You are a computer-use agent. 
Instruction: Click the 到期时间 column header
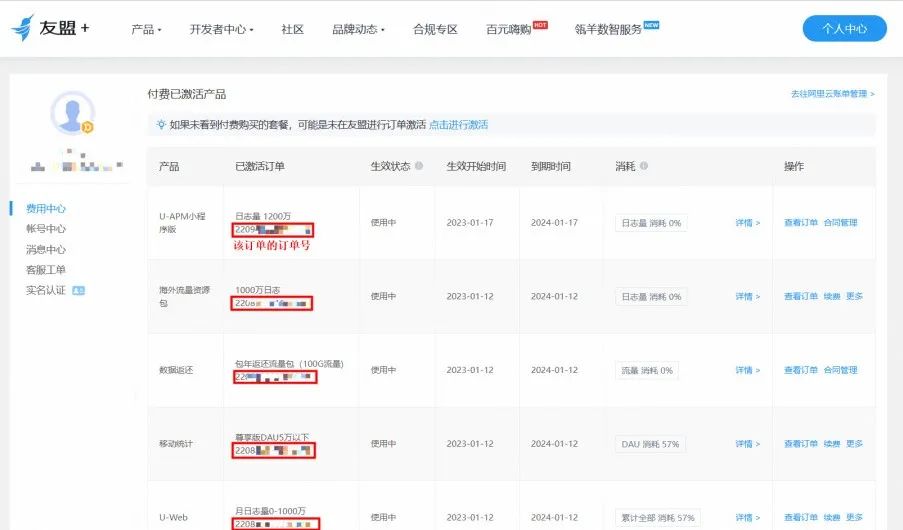click(x=551, y=166)
